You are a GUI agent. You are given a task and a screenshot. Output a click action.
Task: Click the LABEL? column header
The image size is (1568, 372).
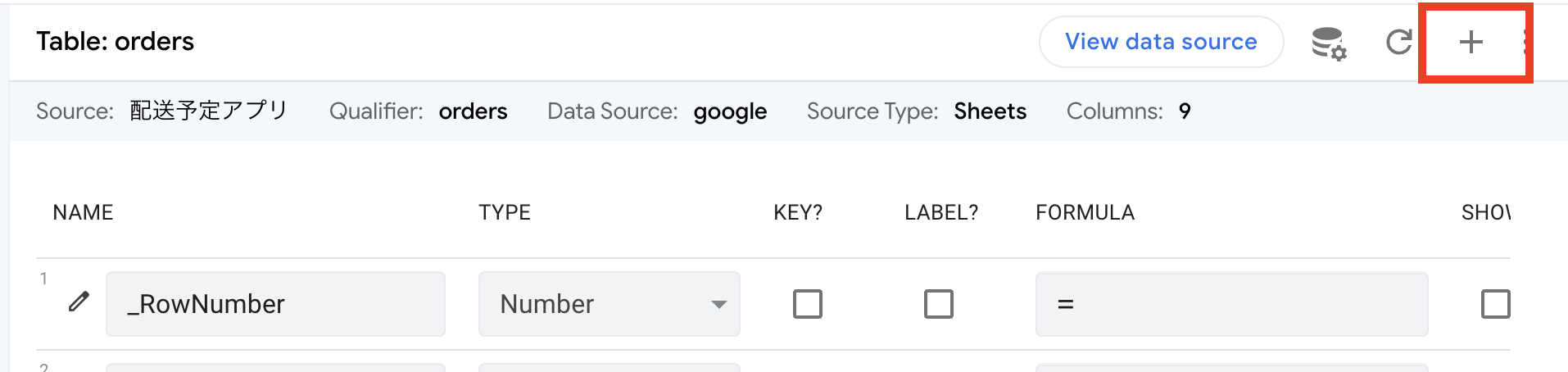point(941,212)
